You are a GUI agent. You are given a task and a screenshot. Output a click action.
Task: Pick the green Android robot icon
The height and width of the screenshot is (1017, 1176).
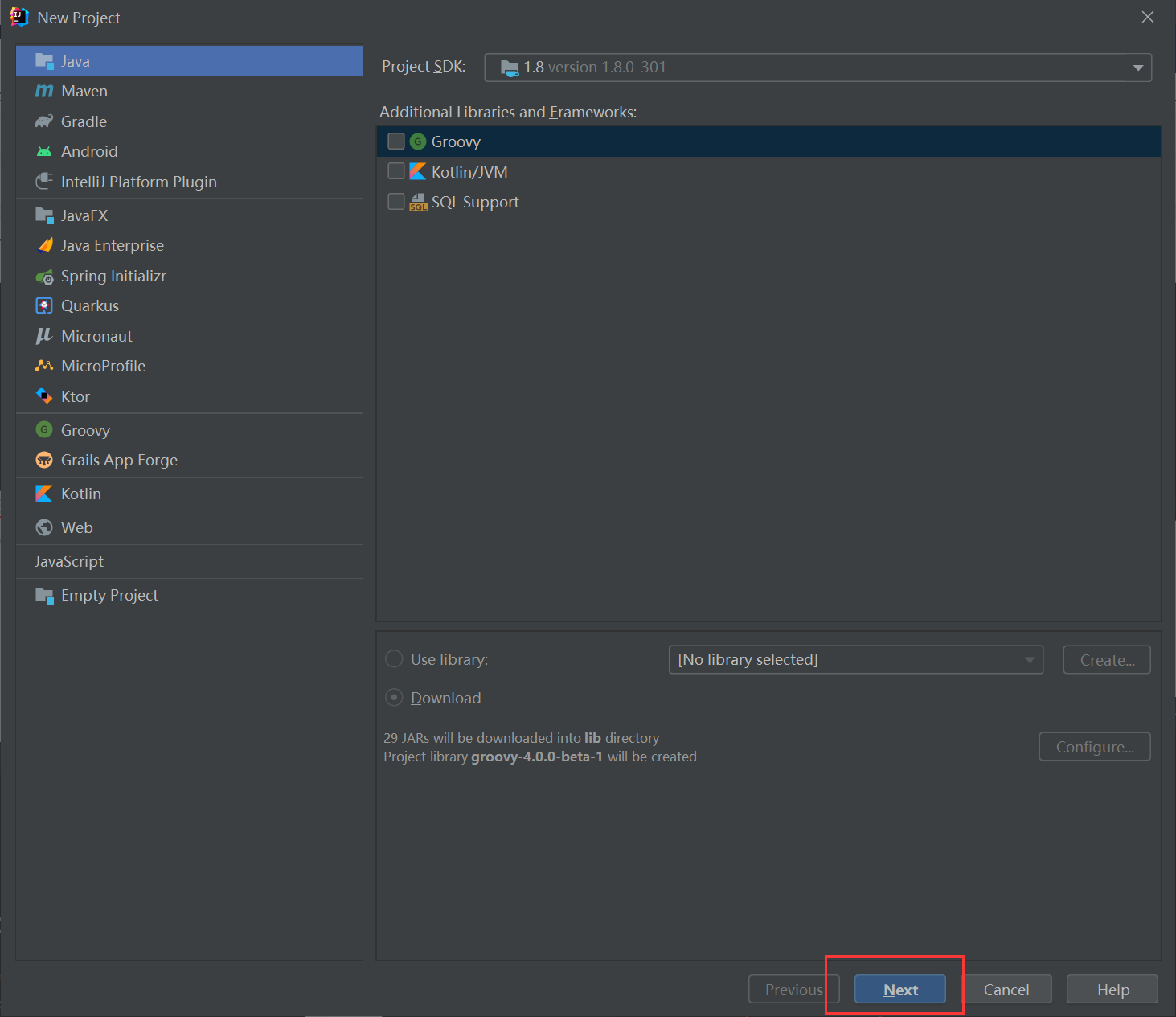click(44, 151)
